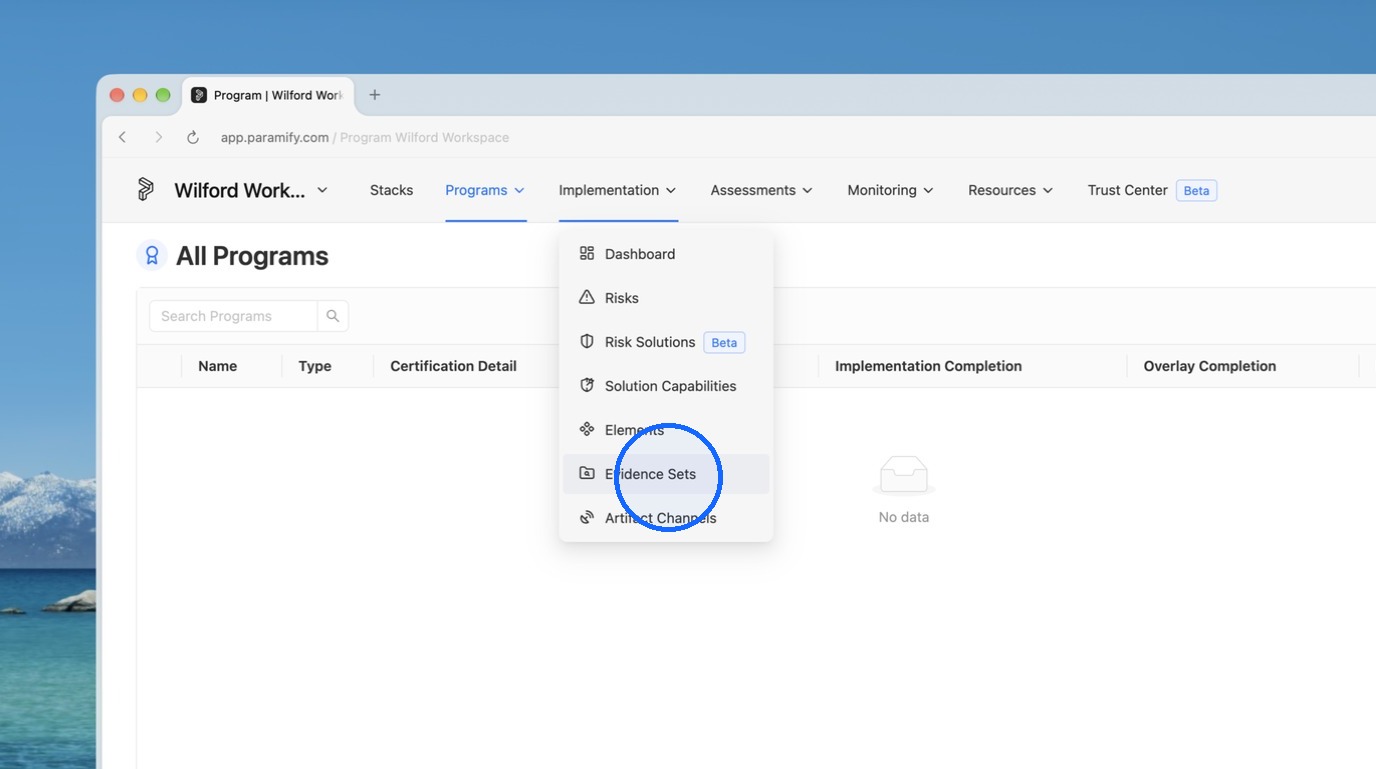
Task: Click the Dashboard grid icon
Action: (587, 254)
